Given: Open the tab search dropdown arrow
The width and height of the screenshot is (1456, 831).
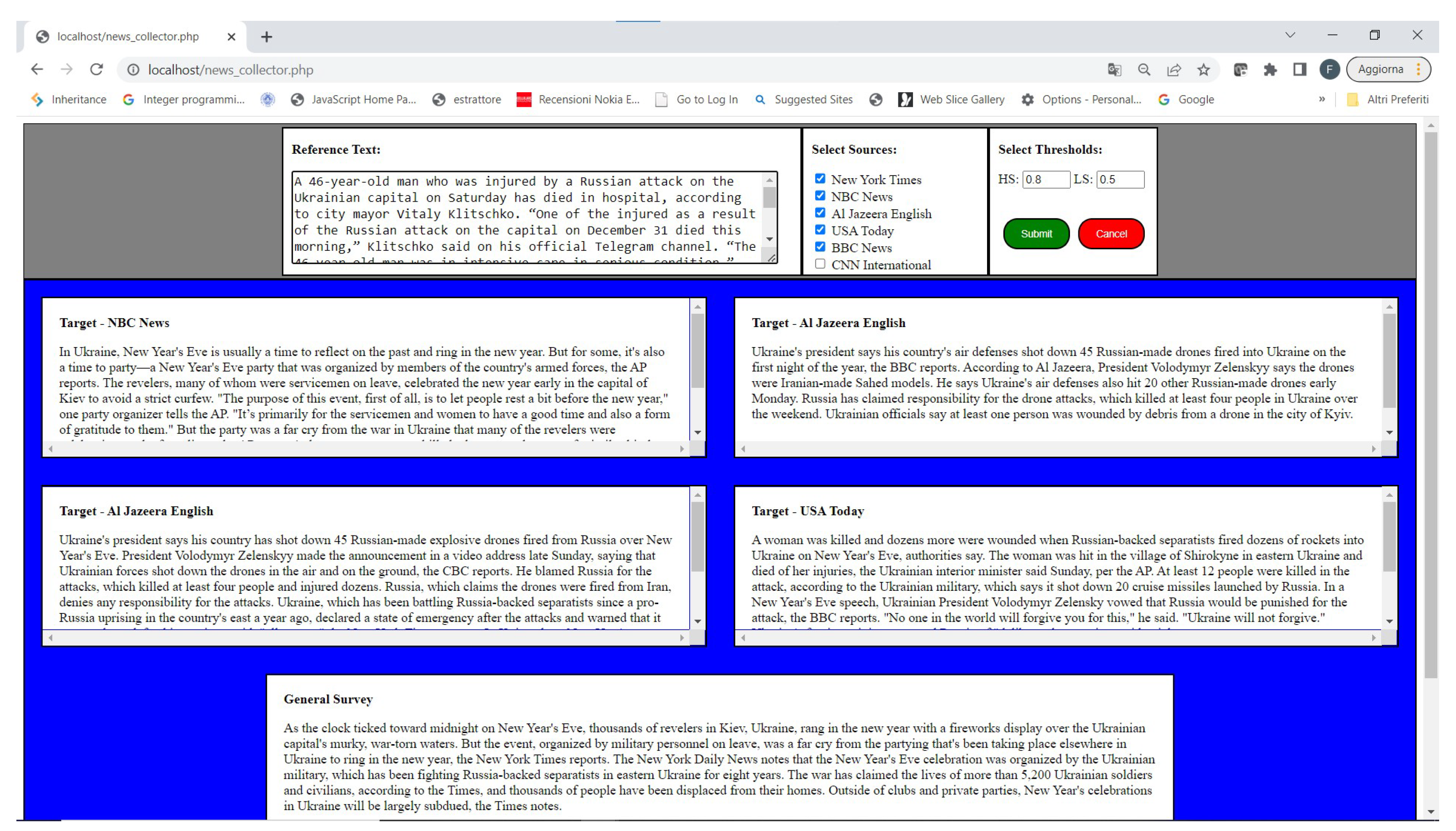Looking at the screenshot, I should tap(1290, 35).
